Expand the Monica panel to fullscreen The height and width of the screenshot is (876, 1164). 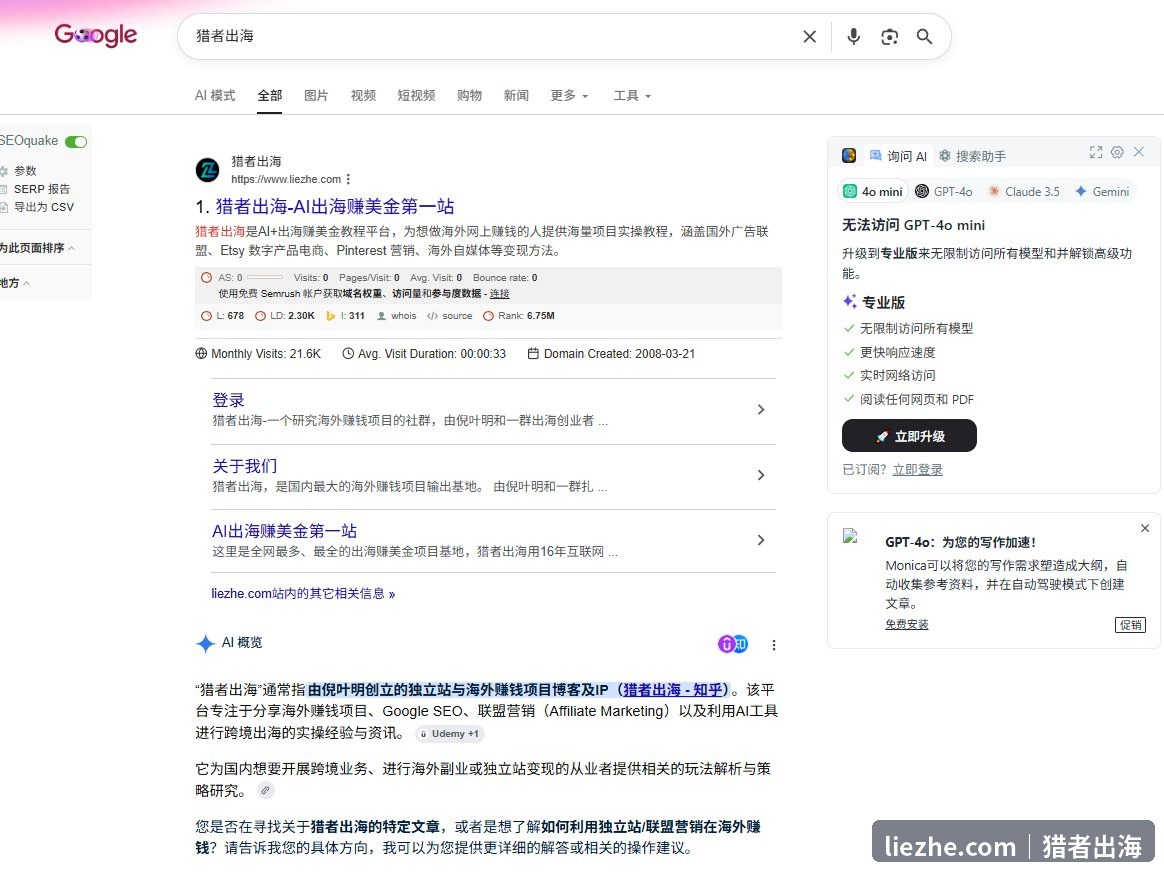(x=1096, y=152)
